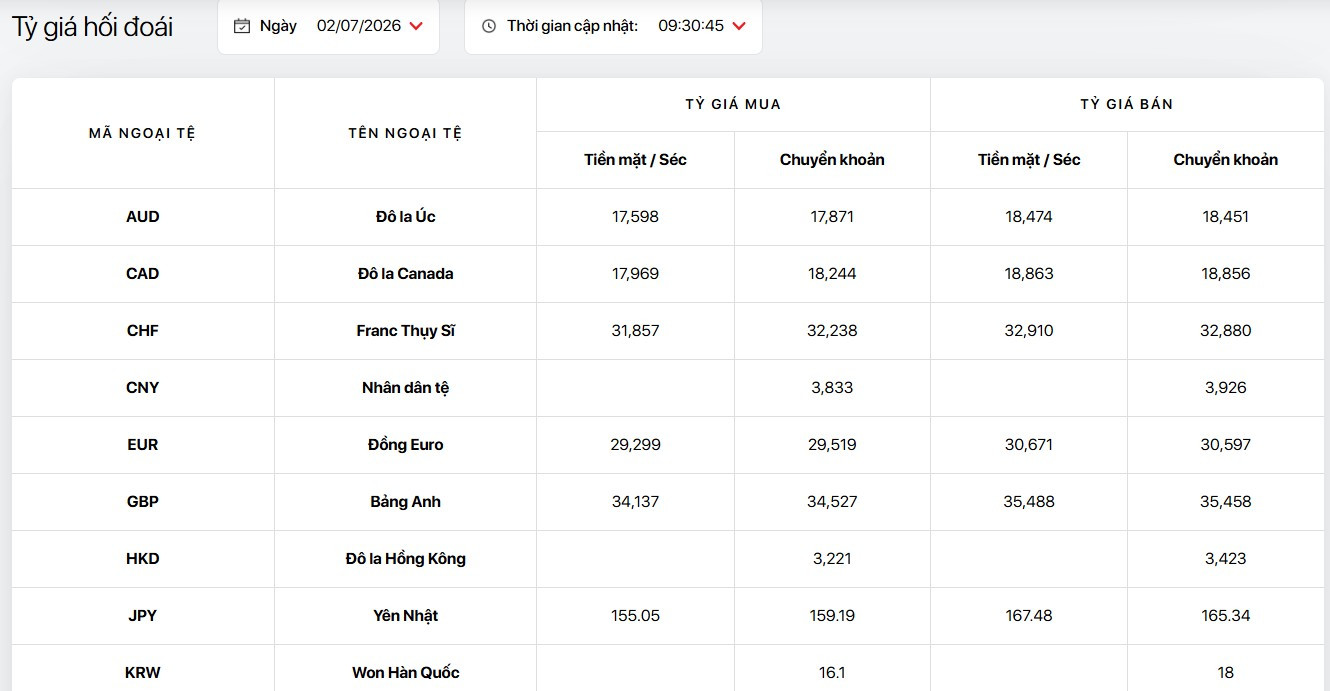Click GBP transfer sell rate 35,458
Image resolution: width=1330 pixels, height=691 pixels.
pos(1226,502)
